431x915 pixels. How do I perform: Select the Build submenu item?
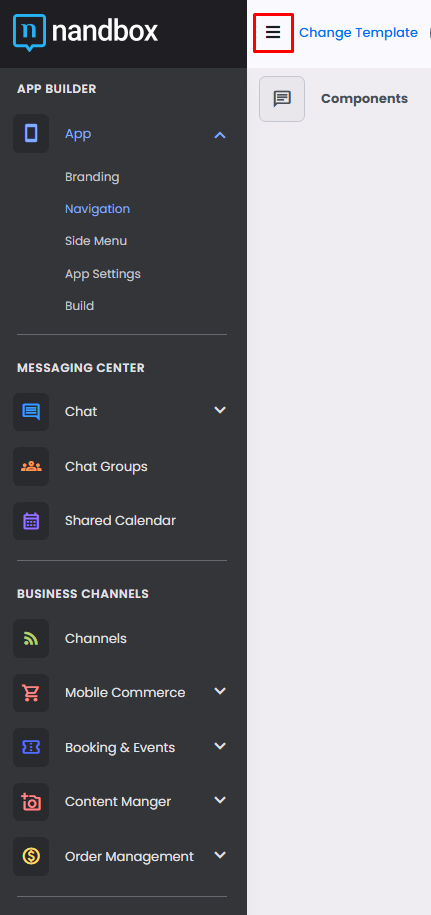click(79, 306)
